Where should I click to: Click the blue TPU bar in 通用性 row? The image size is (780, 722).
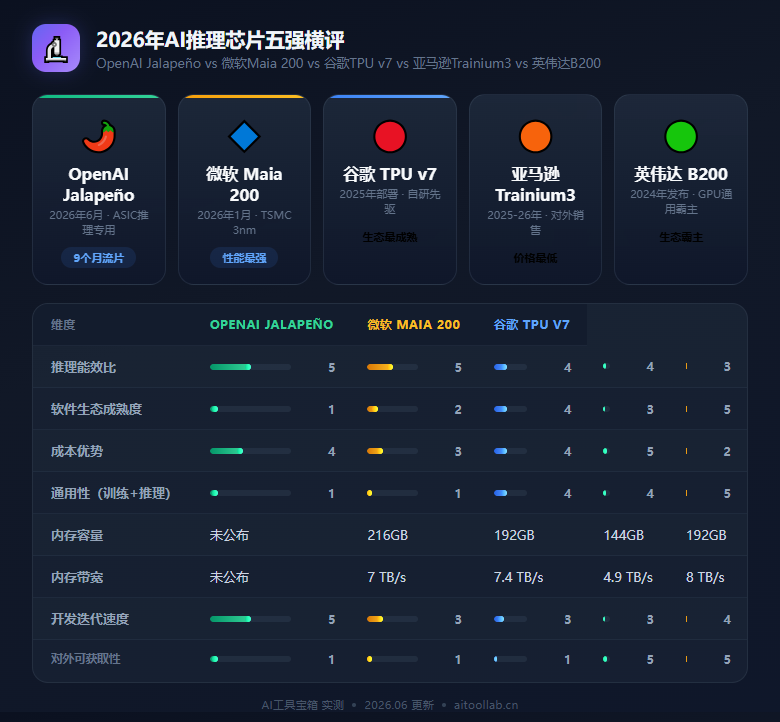point(500,493)
